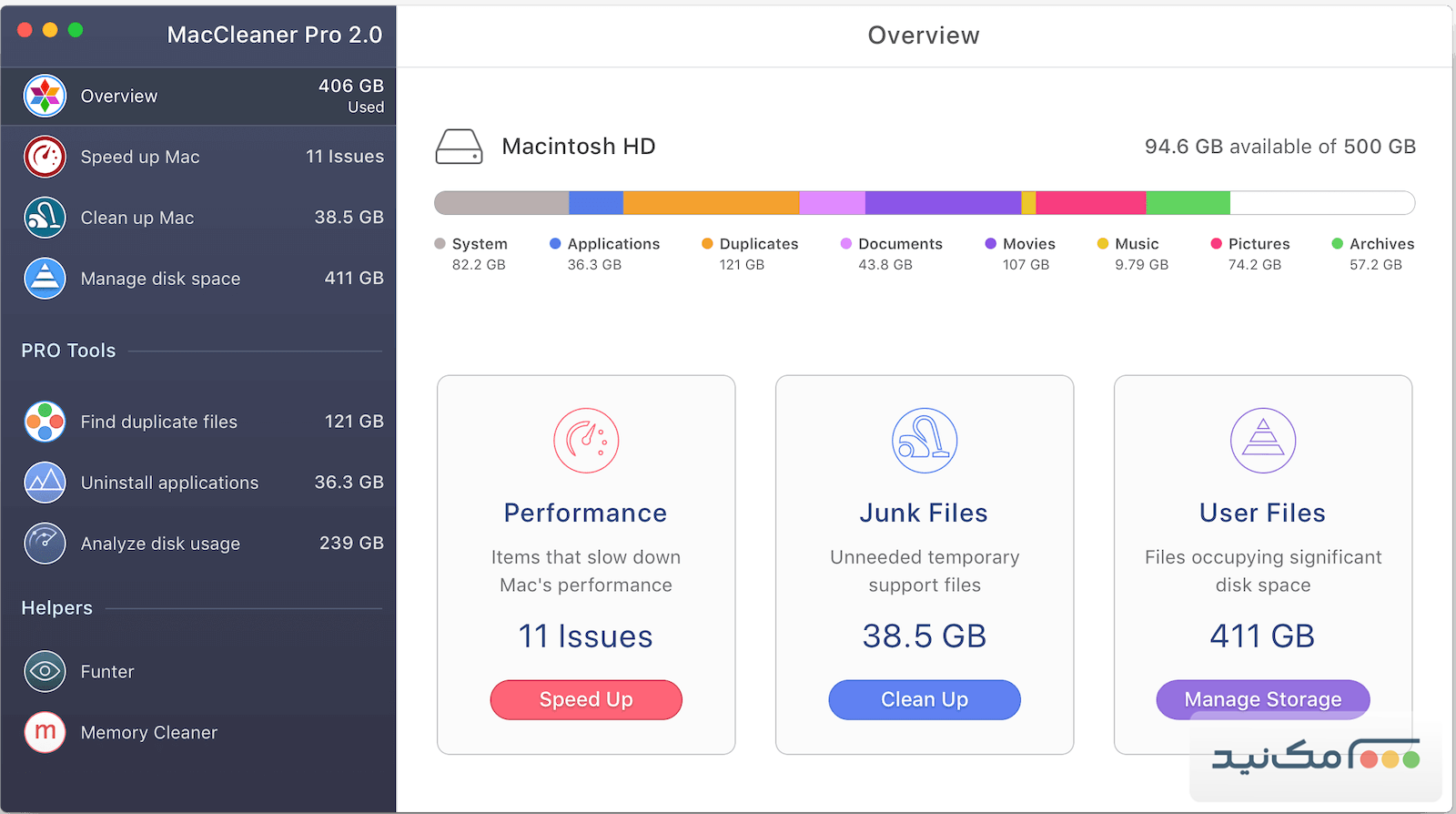Click the System legend label

(x=480, y=244)
